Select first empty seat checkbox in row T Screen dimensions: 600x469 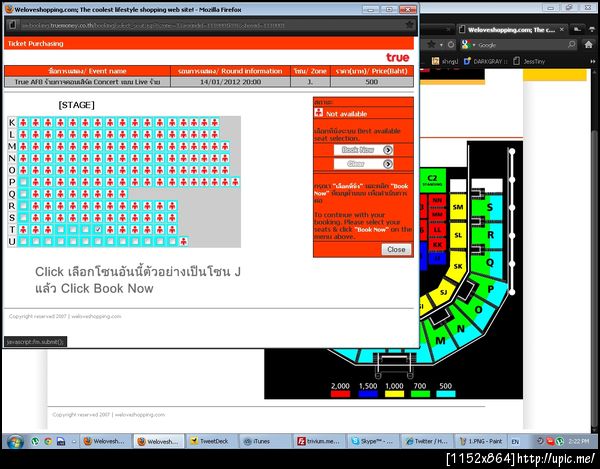point(60,230)
